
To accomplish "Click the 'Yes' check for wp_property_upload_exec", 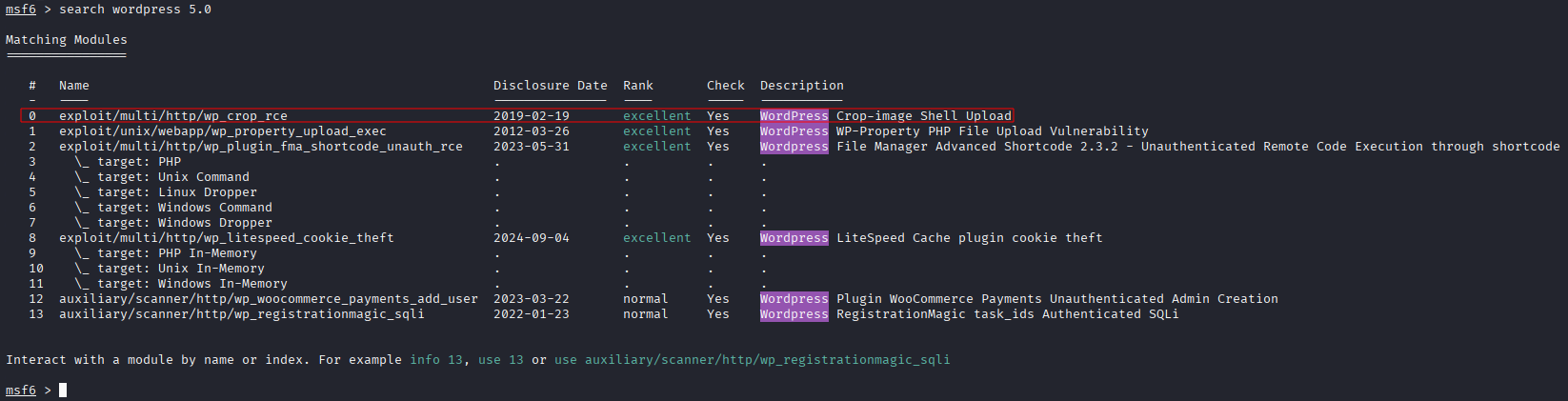I will tap(718, 131).
